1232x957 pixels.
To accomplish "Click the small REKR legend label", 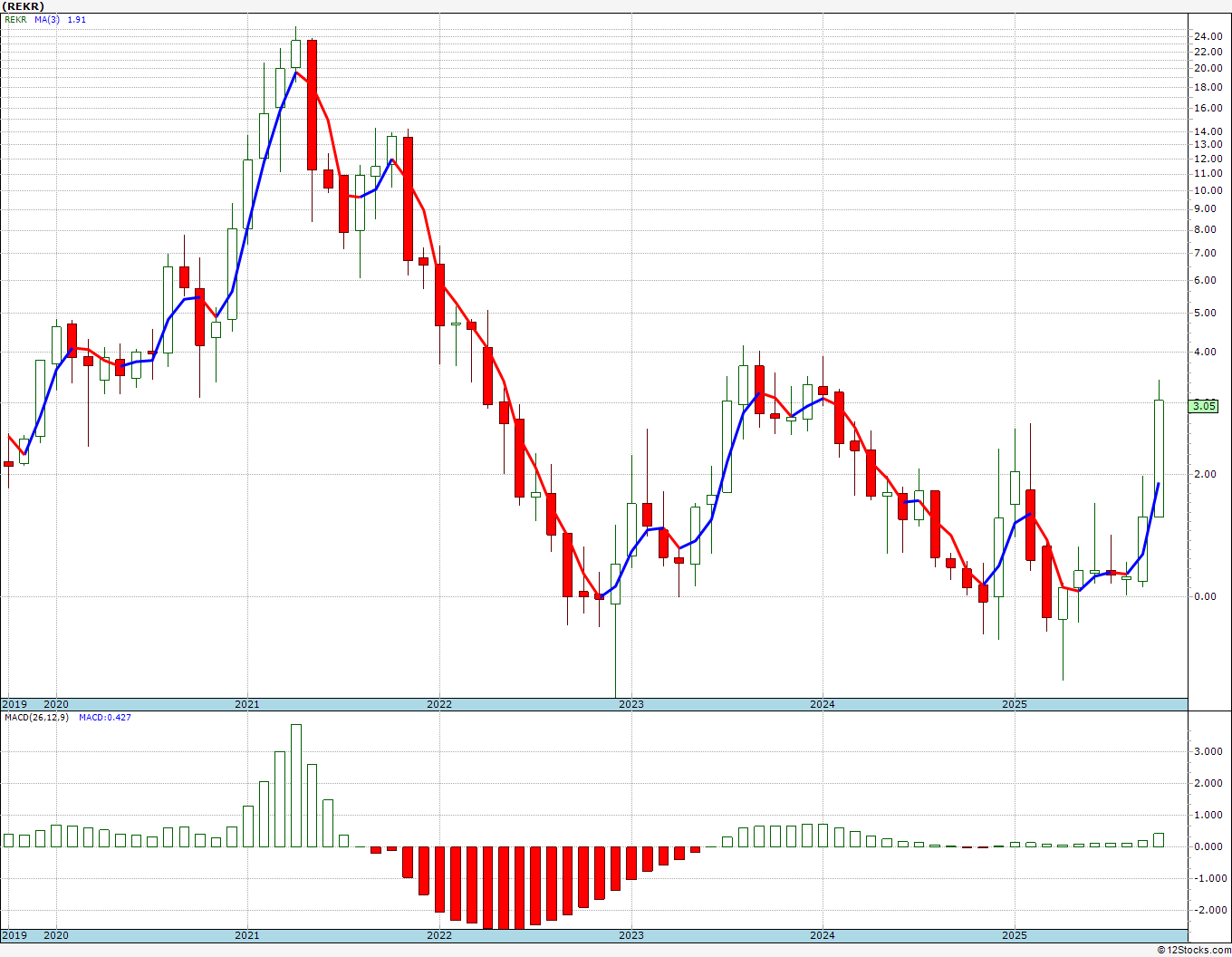I will [x=16, y=19].
